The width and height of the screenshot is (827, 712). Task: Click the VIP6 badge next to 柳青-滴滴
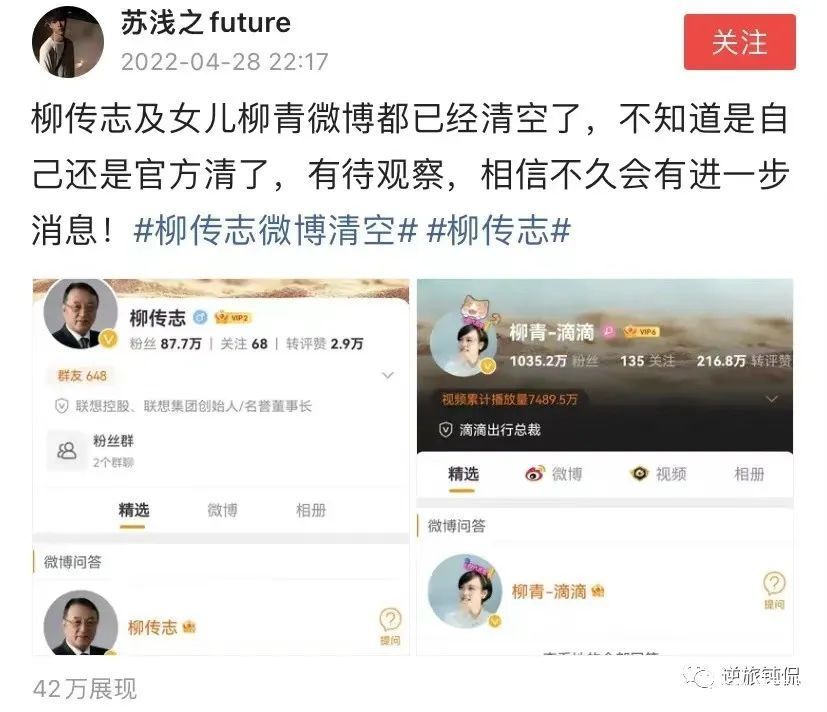point(641,331)
